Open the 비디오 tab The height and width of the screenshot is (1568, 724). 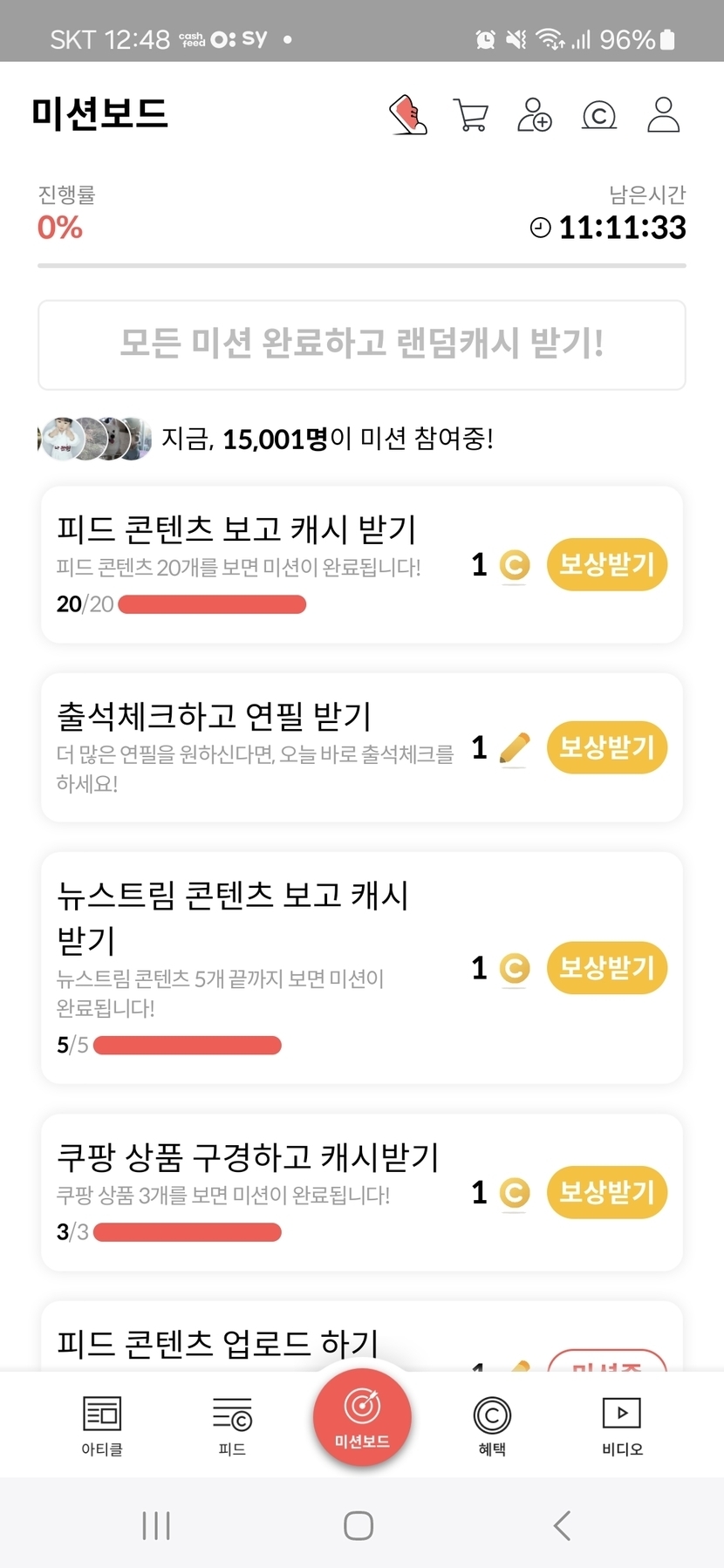tap(622, 1425)
